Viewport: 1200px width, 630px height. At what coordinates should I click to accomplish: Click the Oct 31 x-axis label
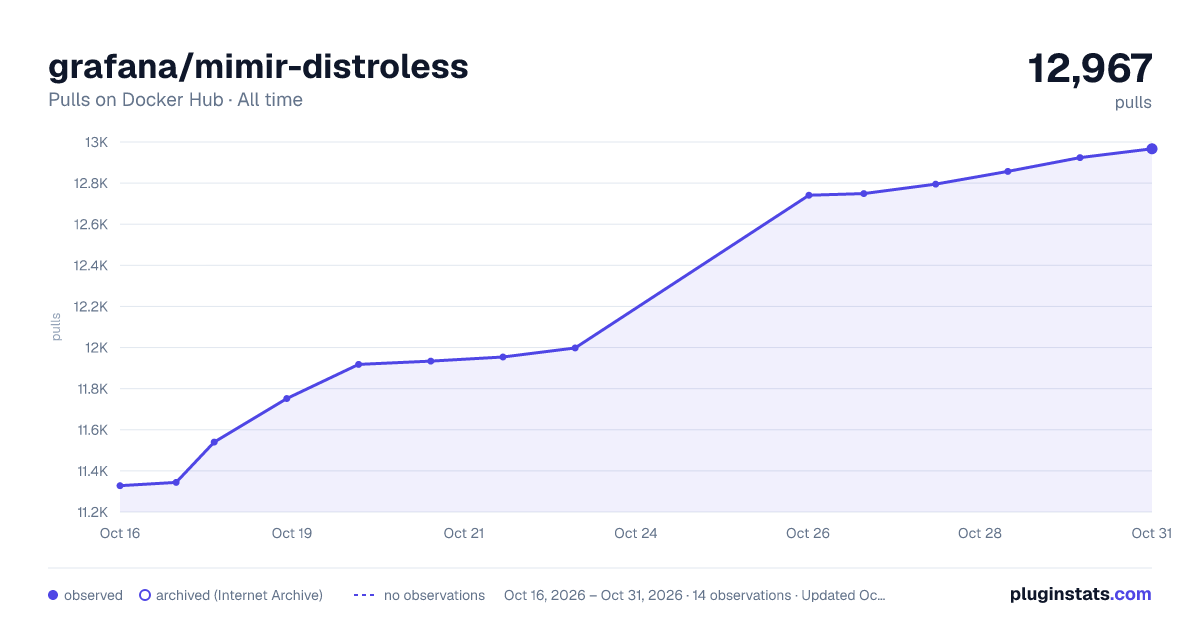[1151, 533]
